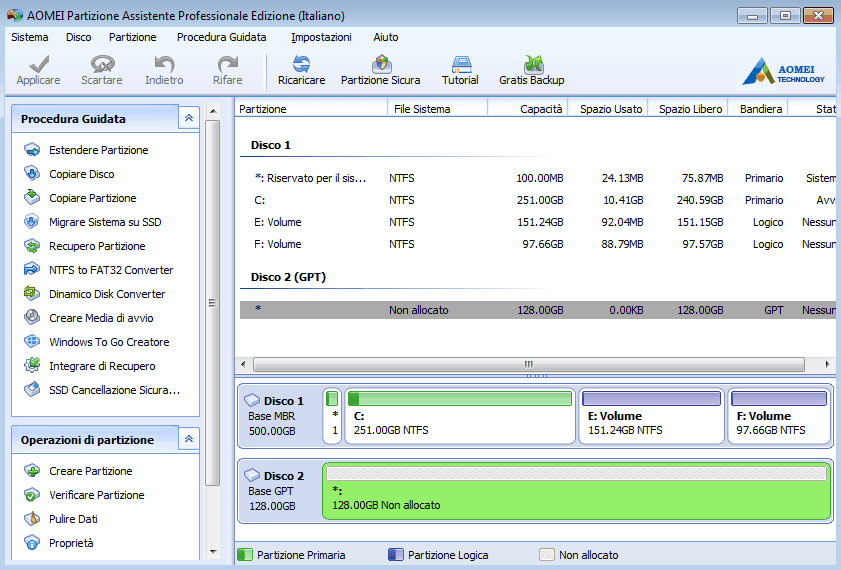Open the Procedura Guidata menu
Viewport: 841px width, 570px height.
(222, 37)
